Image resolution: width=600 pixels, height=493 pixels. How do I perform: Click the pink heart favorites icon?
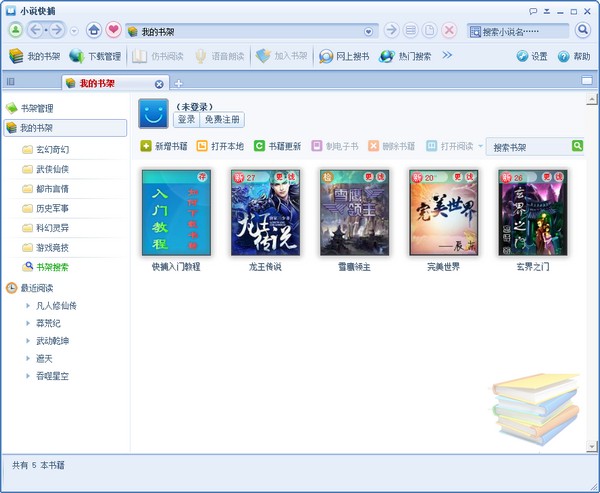pos(114,30)
